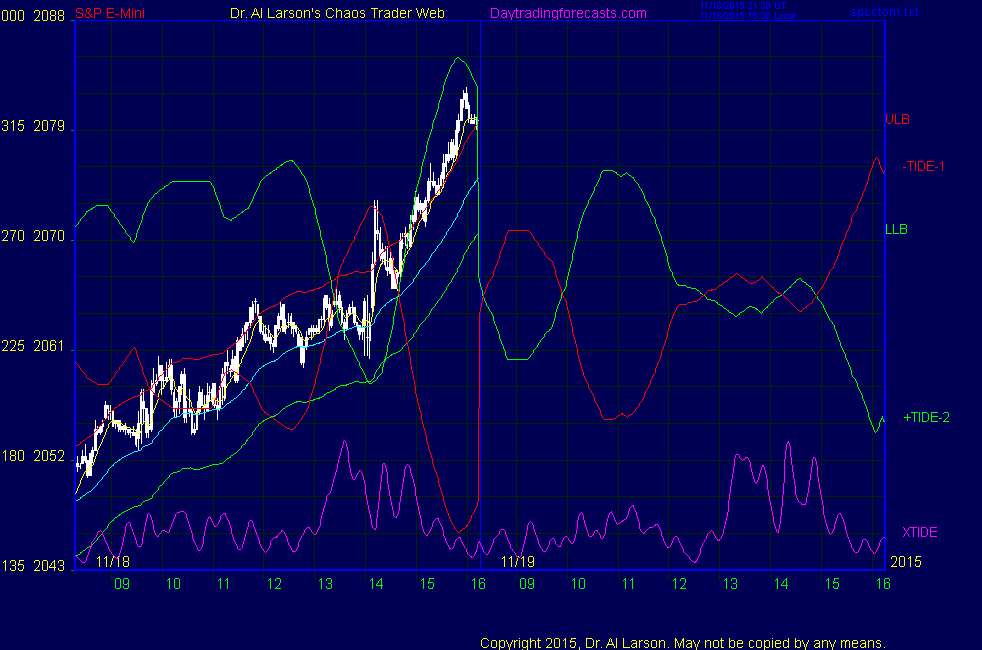Click the XTIDE legend label
Viewport: 982px width, 650px height.
920,532
